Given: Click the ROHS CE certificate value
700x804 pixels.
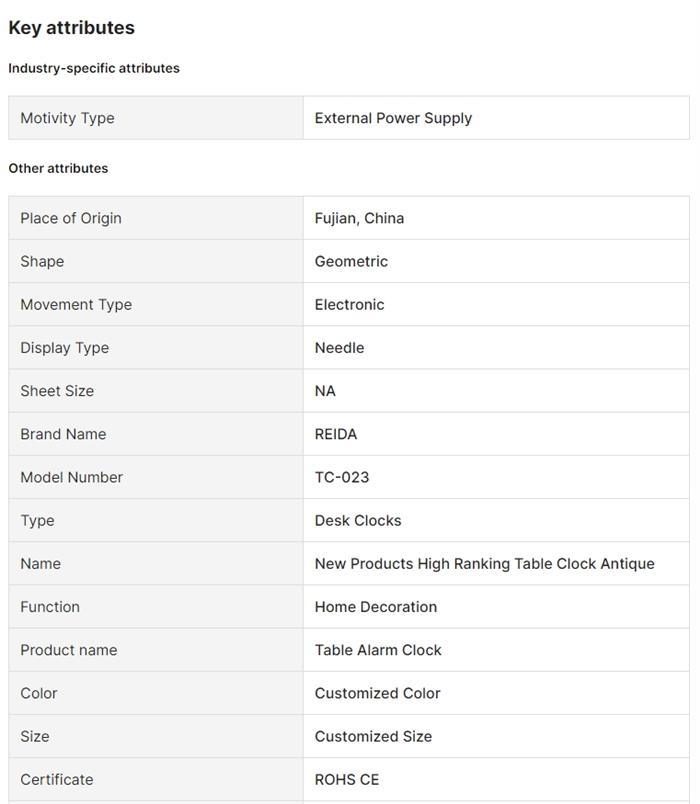Looking at the screenshot, I should click(x=347, y=779).
